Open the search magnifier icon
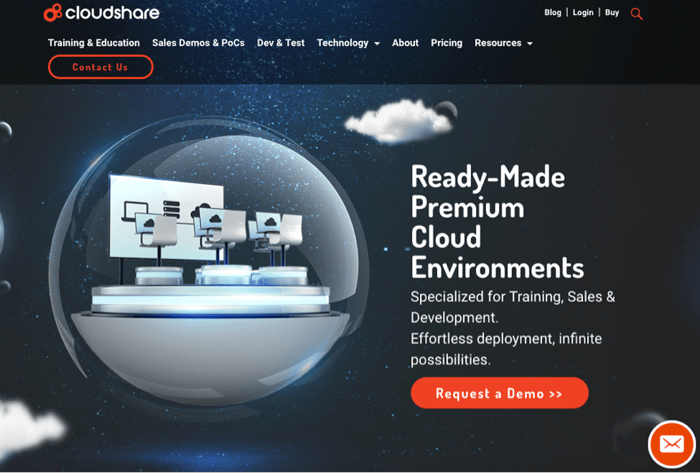Screen dimensions: 700x473 coord(636,14)
